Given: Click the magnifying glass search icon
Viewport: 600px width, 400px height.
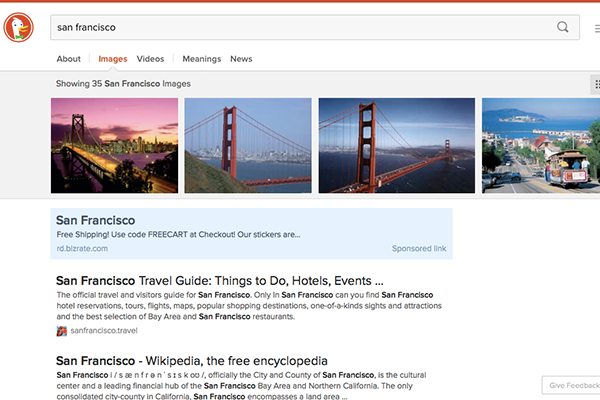Looking at the screenshot, I should click(x=562, y=27).
